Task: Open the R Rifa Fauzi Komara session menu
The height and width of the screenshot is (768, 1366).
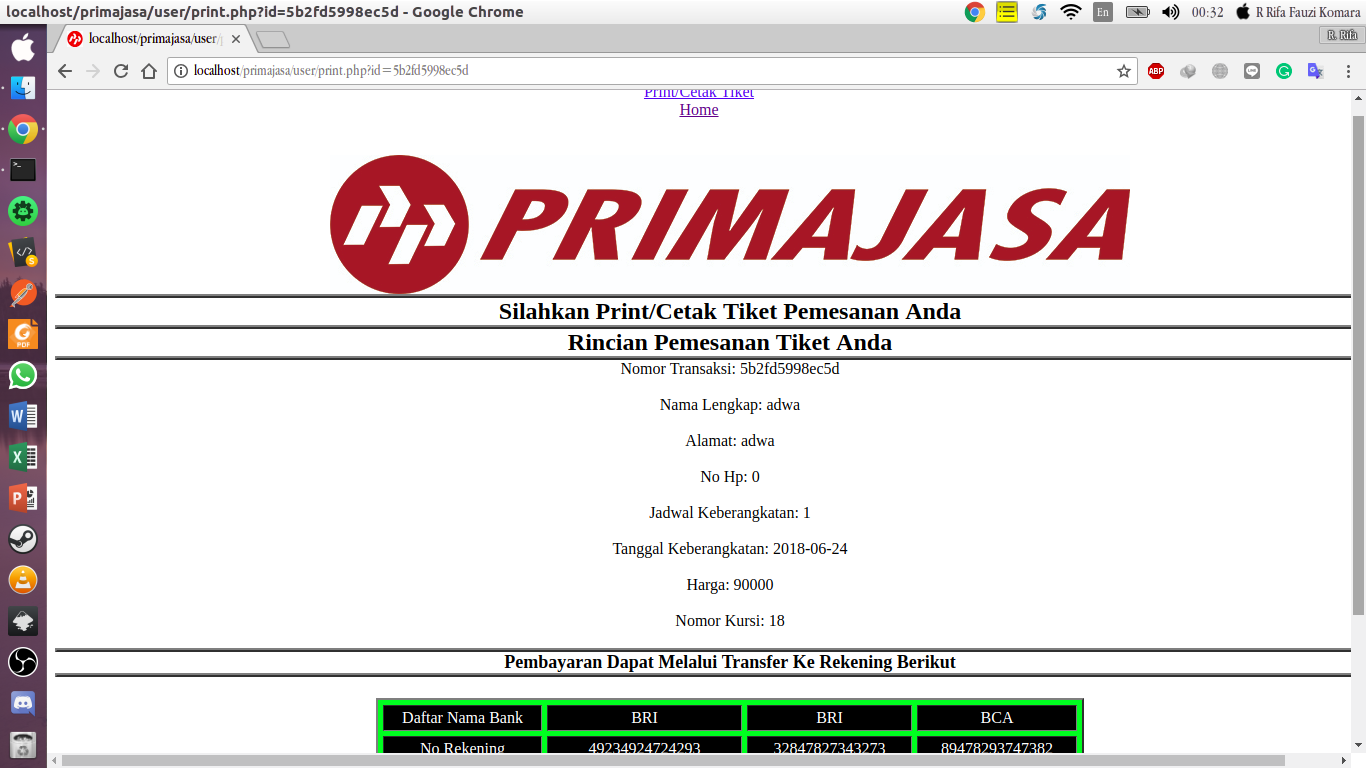Action: pos(1298,12)
